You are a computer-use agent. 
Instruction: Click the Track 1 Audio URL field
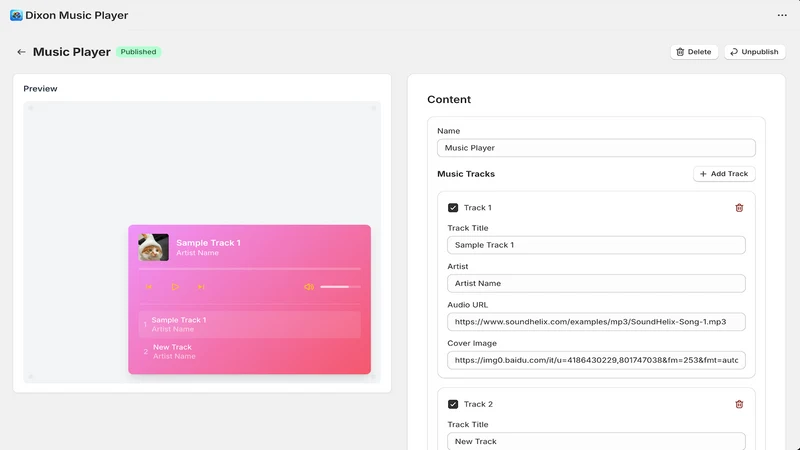tap(596, 322)
